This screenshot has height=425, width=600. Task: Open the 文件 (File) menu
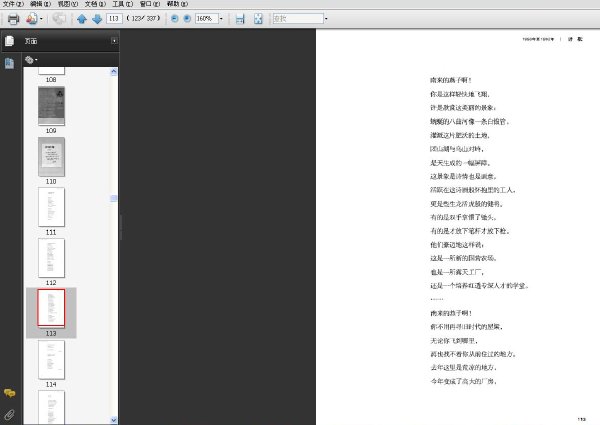point(13,4)
